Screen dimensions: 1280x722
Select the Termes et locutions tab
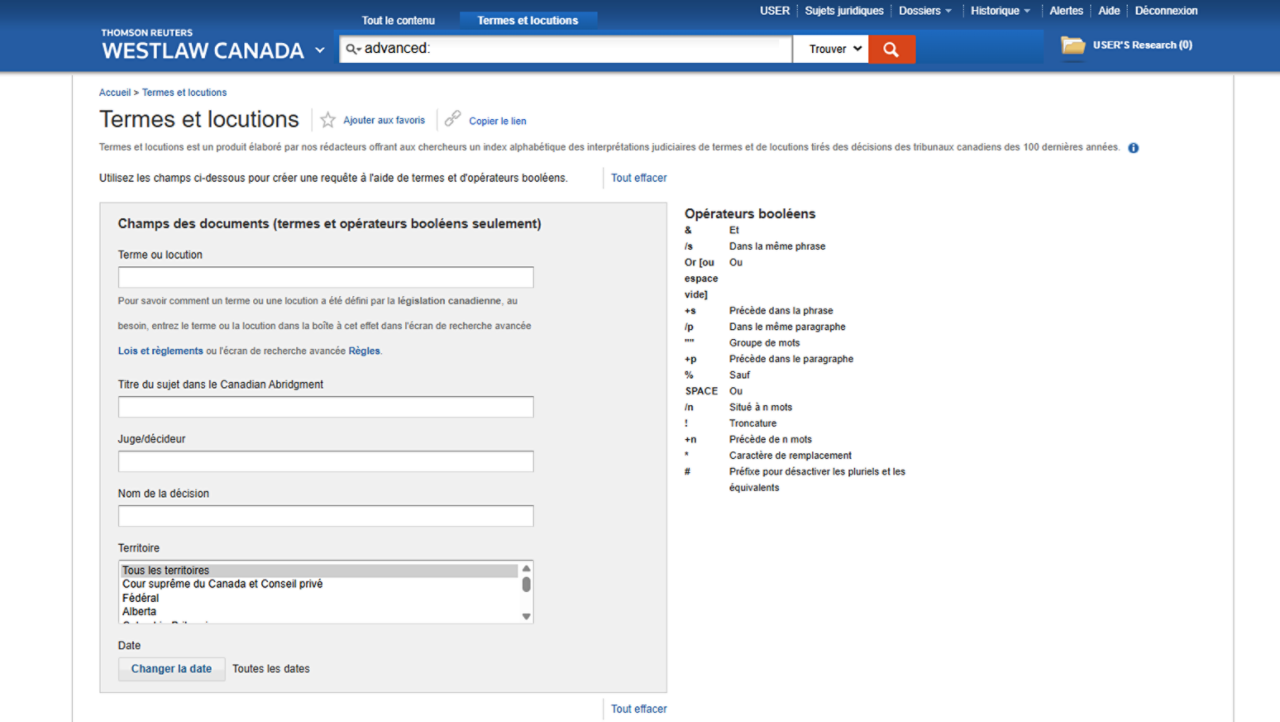(x=528, y=19)
